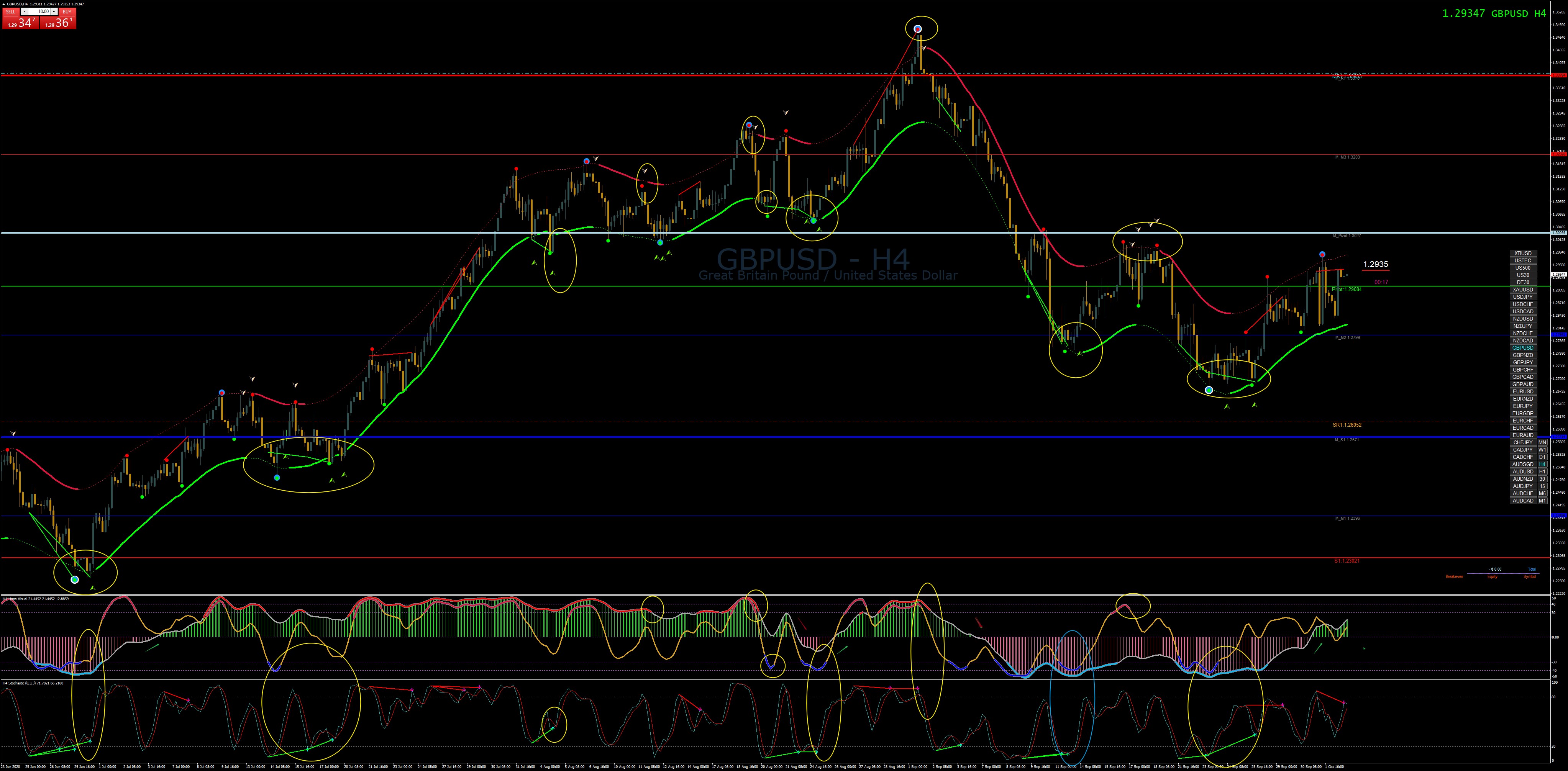The image size is (1568, 771).
Task: Click the SELL button at 1.29347
Action: (21, 18)
